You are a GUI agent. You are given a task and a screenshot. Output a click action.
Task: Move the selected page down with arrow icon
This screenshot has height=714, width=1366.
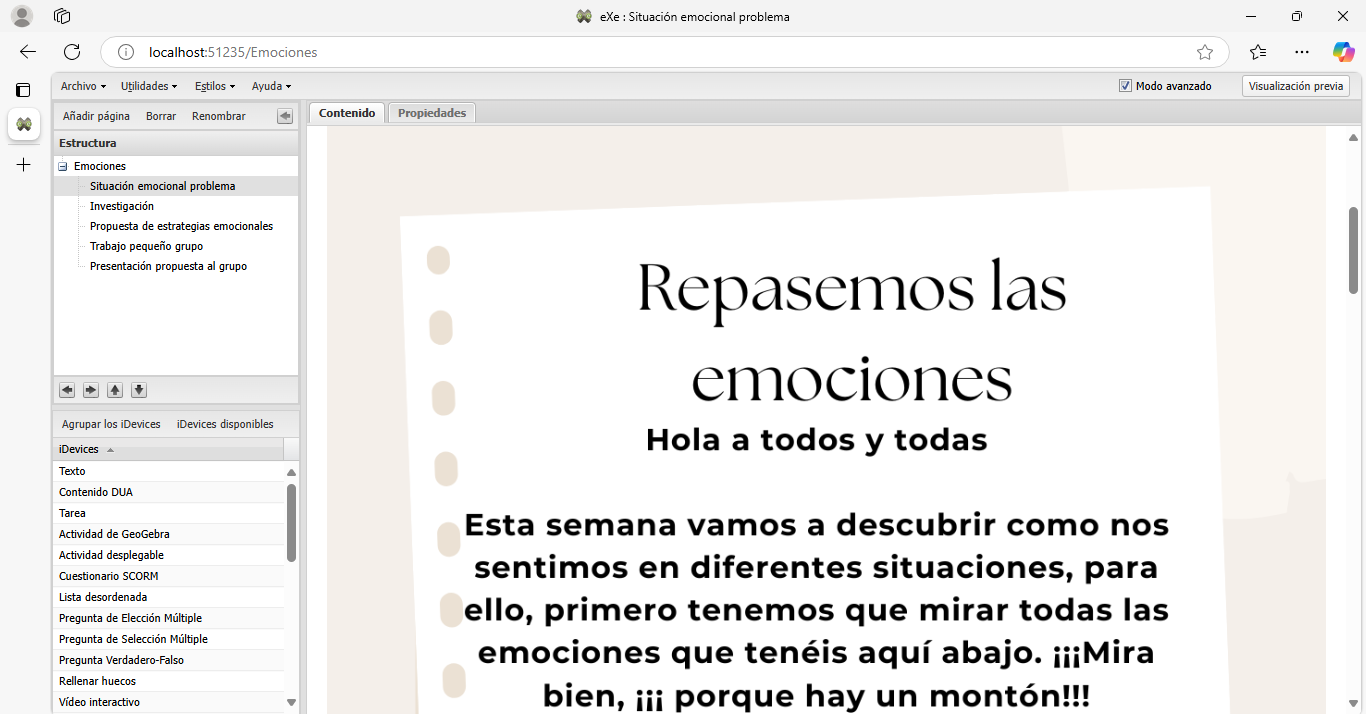(x=139, y=390)
